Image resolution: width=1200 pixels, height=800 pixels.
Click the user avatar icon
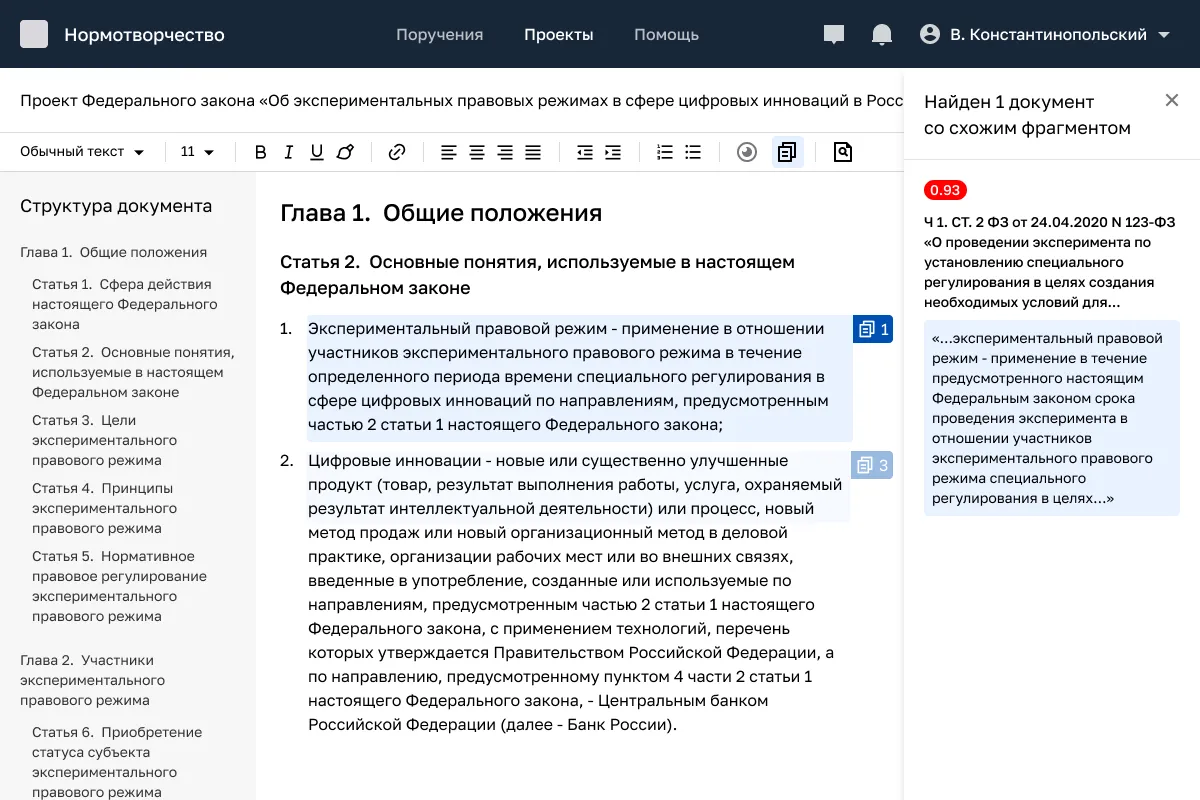(930, 34)
